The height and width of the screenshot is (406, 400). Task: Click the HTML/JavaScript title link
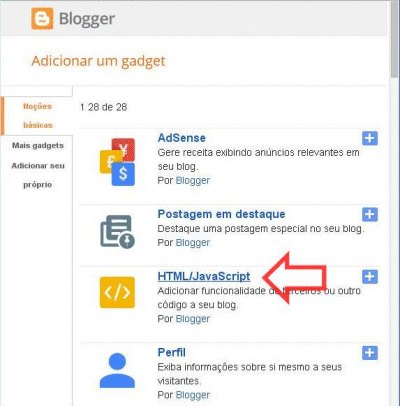pos(204,276)
